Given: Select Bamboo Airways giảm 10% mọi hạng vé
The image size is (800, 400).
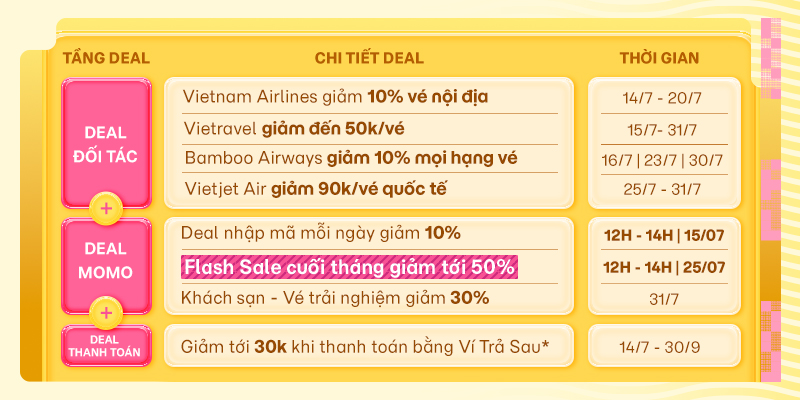Looking at the screenshot, I should click(x=351, y=158).
